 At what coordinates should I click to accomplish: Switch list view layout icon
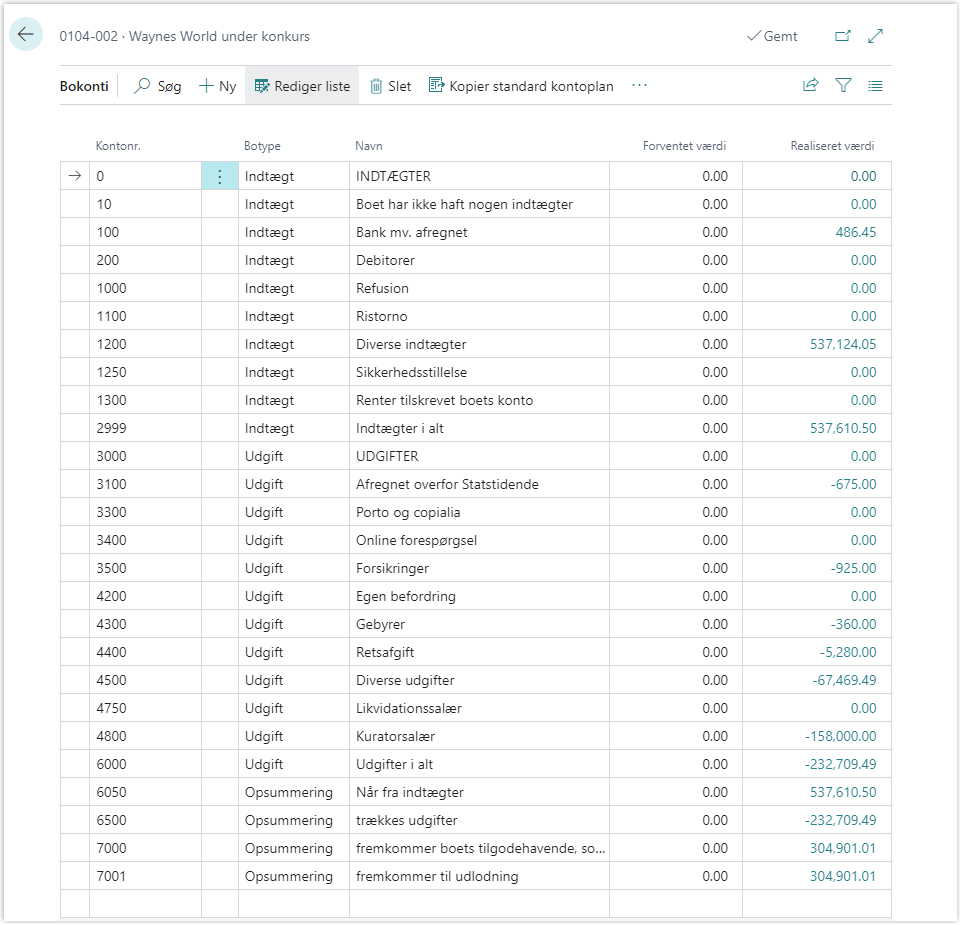[876, 86]
